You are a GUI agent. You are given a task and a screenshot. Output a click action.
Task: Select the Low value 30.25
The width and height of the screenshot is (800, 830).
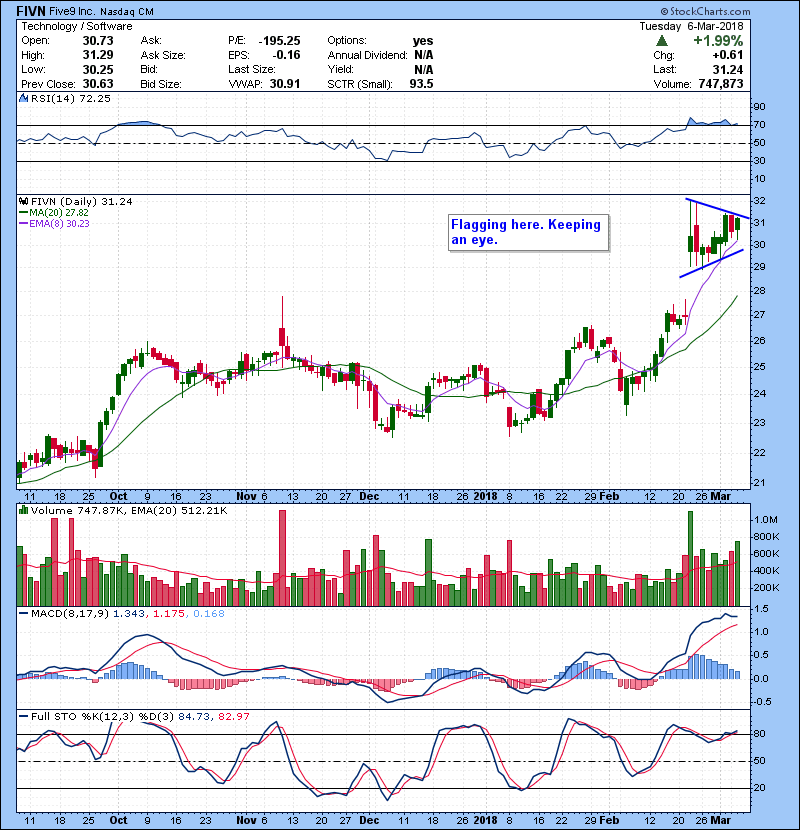coord(98,69)
